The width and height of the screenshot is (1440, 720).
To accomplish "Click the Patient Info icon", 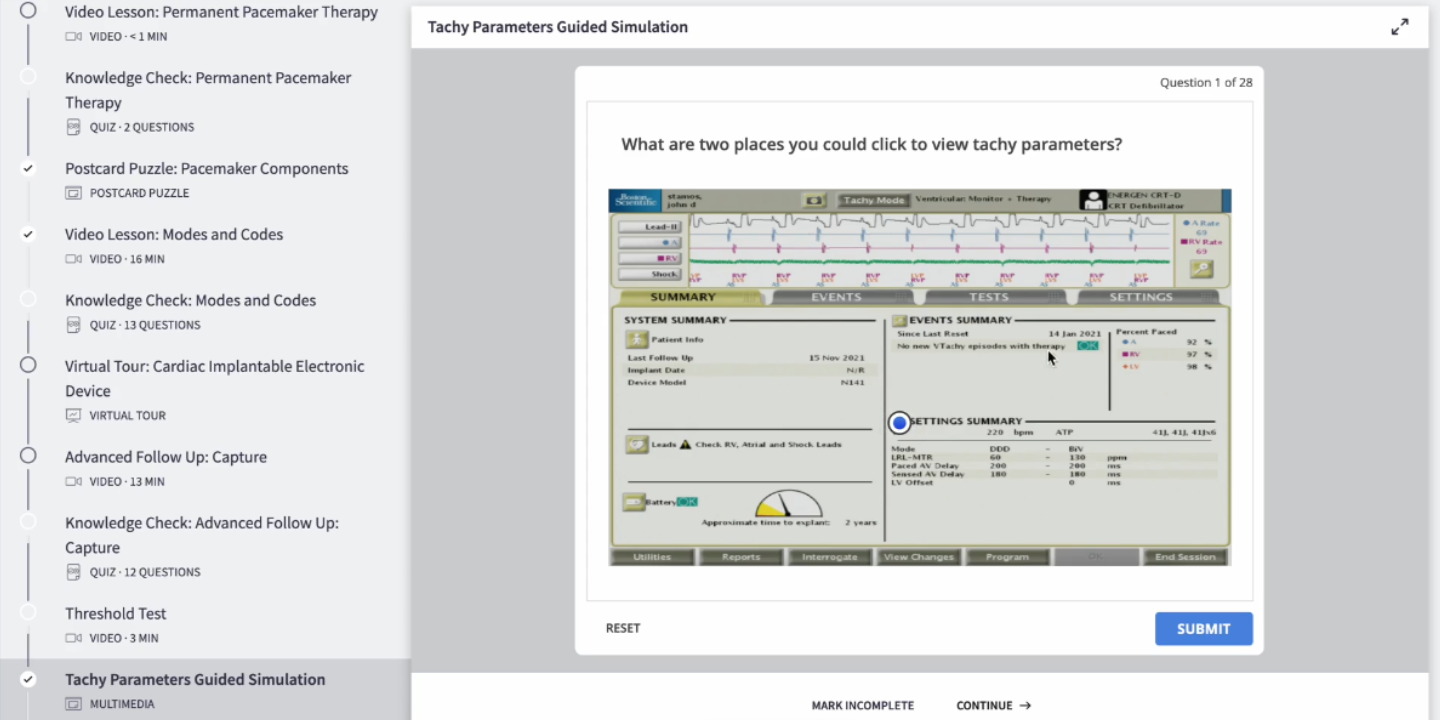I will click(637, 340).
